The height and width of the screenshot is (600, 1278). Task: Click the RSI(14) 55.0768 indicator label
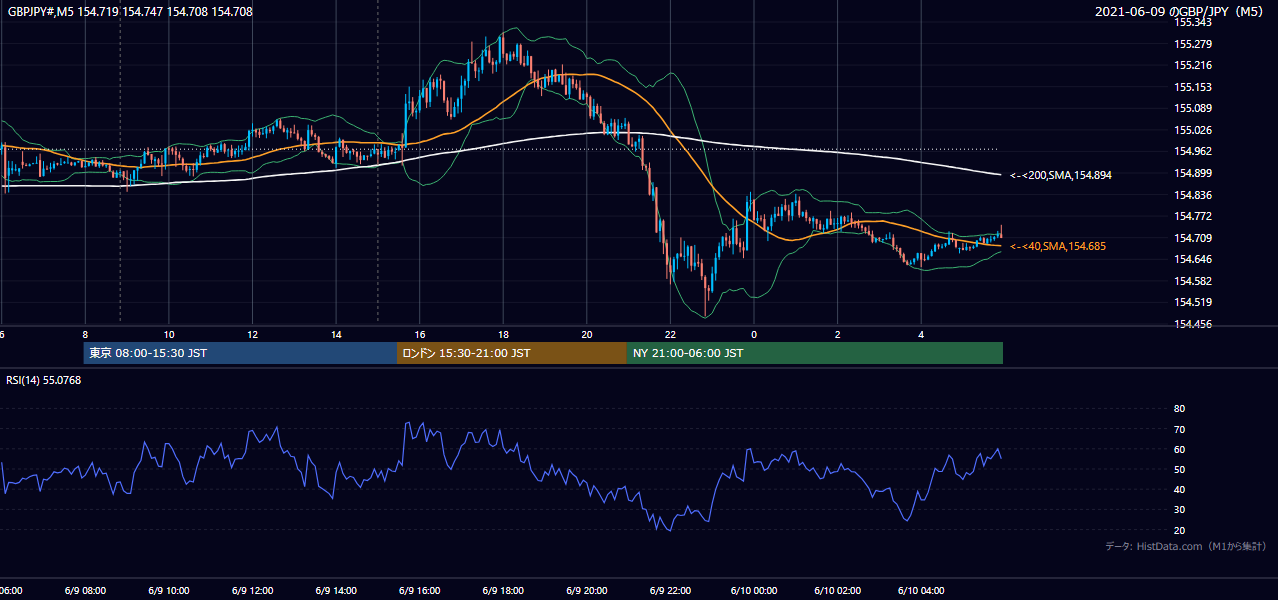pyautogui.click(x=44, y=380)
